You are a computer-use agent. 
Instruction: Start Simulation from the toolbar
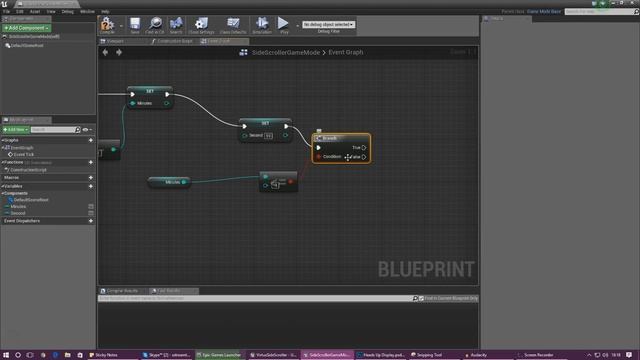coord(262,25)
